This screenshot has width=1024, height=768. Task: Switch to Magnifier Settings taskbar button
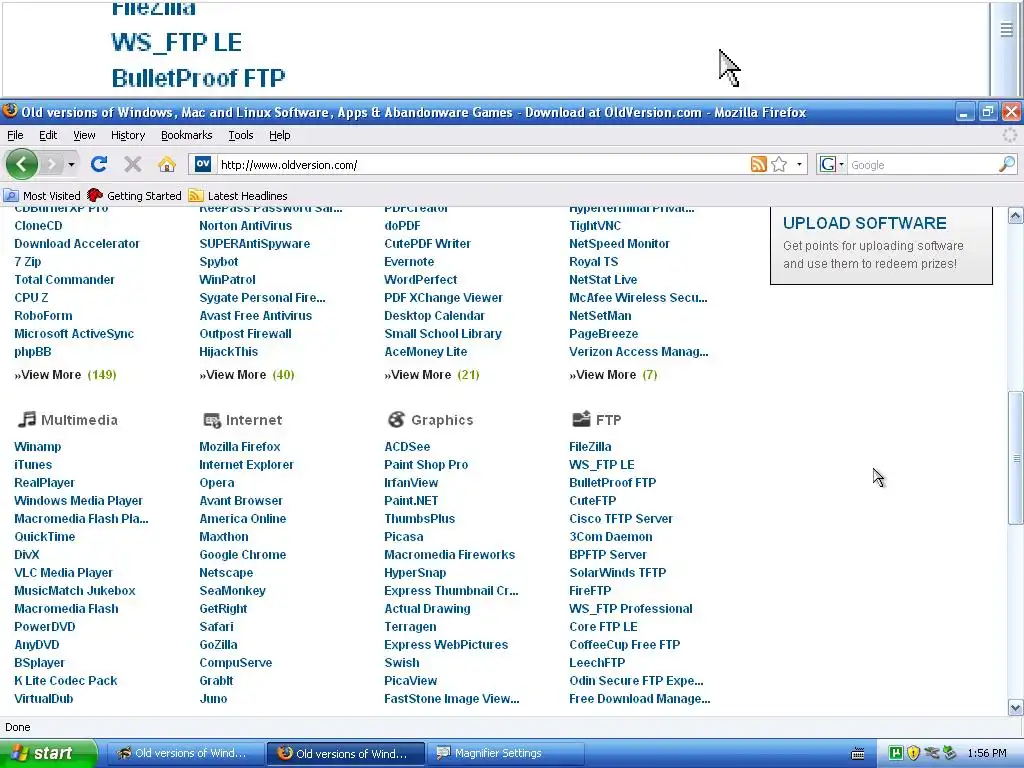(x=505, y=753)
